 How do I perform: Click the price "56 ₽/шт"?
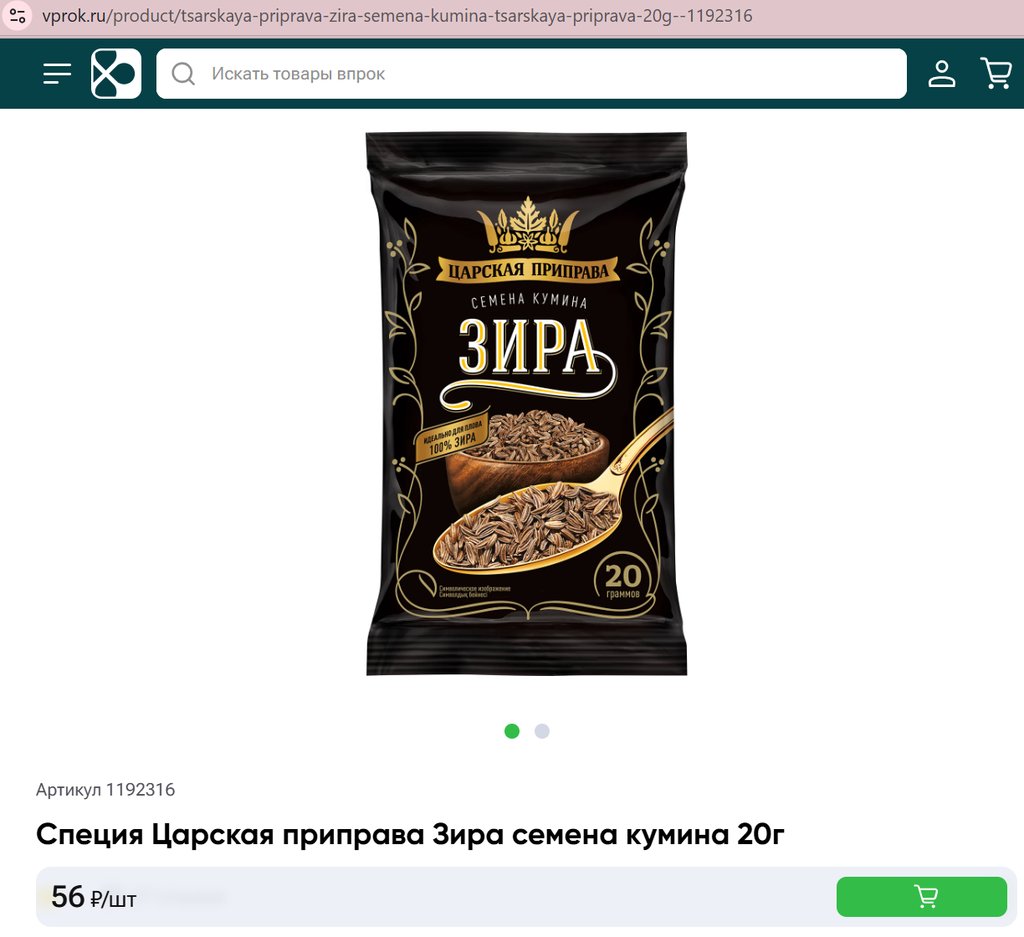coord(93,897)
